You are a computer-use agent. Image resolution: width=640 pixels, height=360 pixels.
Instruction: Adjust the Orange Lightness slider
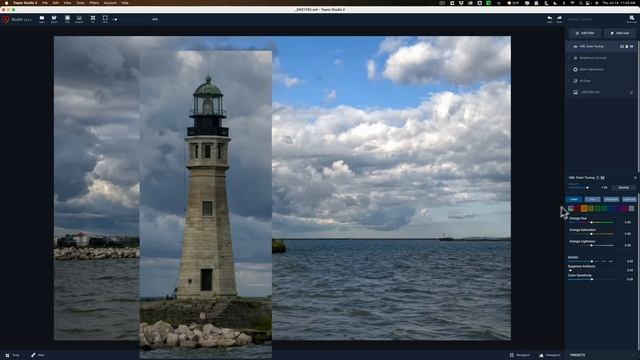coord(591,245)
